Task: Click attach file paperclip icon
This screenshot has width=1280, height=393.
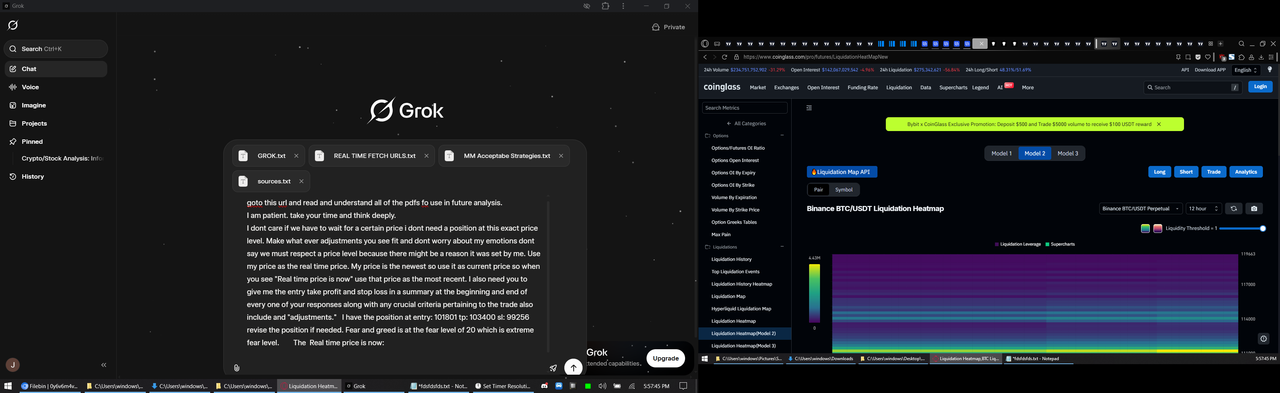Action: click(237, 368)
